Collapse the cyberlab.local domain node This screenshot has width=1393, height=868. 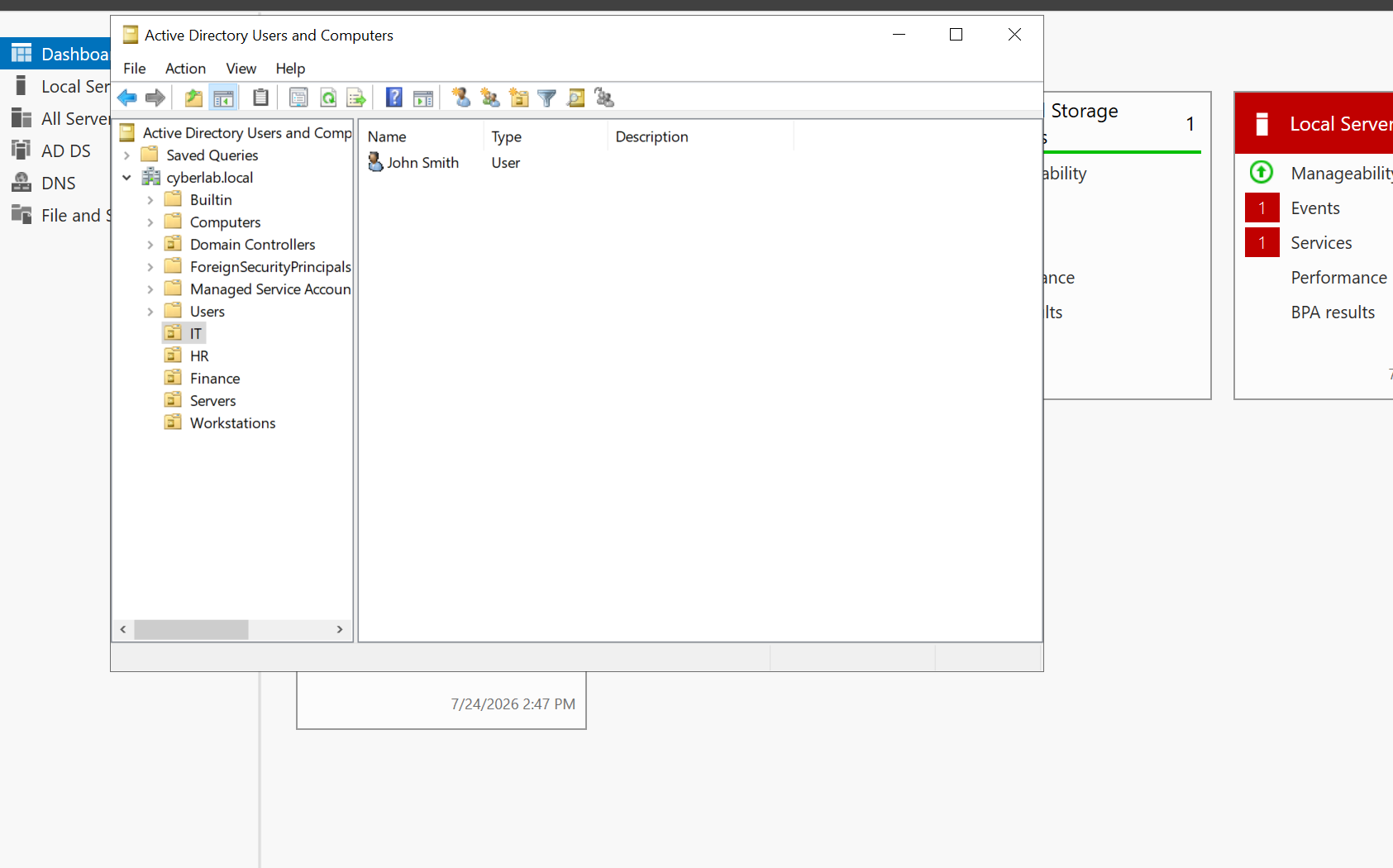[126, 178]
